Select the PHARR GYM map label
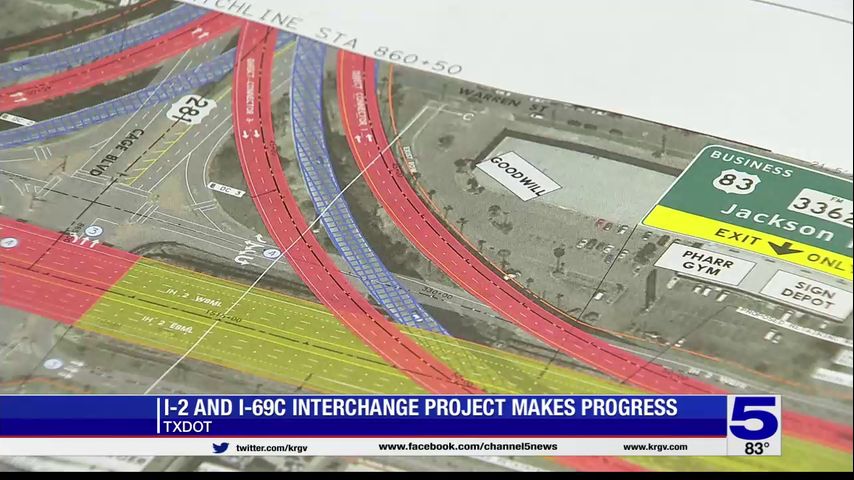Screen dimensions: 854x480 pyautogui.click(x=704, y=264)
